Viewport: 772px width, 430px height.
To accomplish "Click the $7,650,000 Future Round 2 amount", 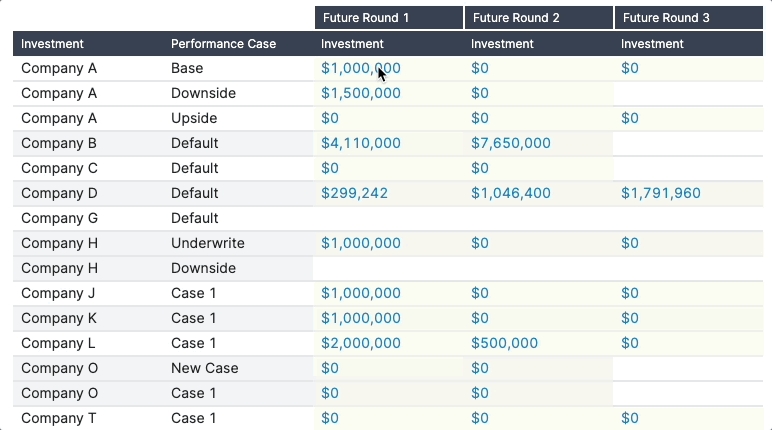I will pos(511,143).
